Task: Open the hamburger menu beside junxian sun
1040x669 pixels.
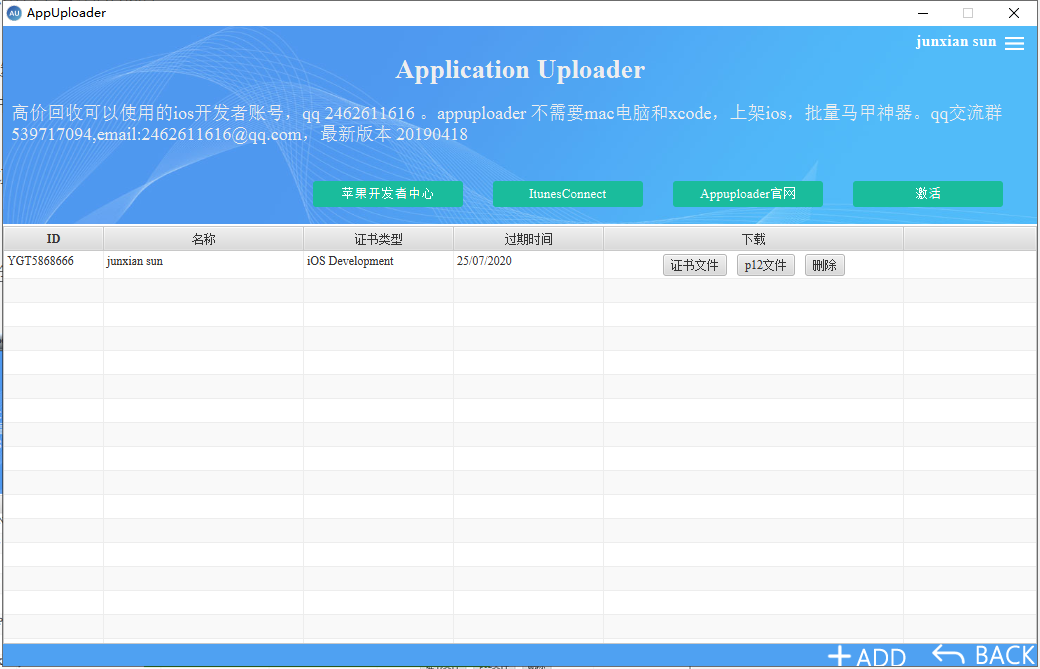Action: pyautogui.click(x=1014, y=43)
